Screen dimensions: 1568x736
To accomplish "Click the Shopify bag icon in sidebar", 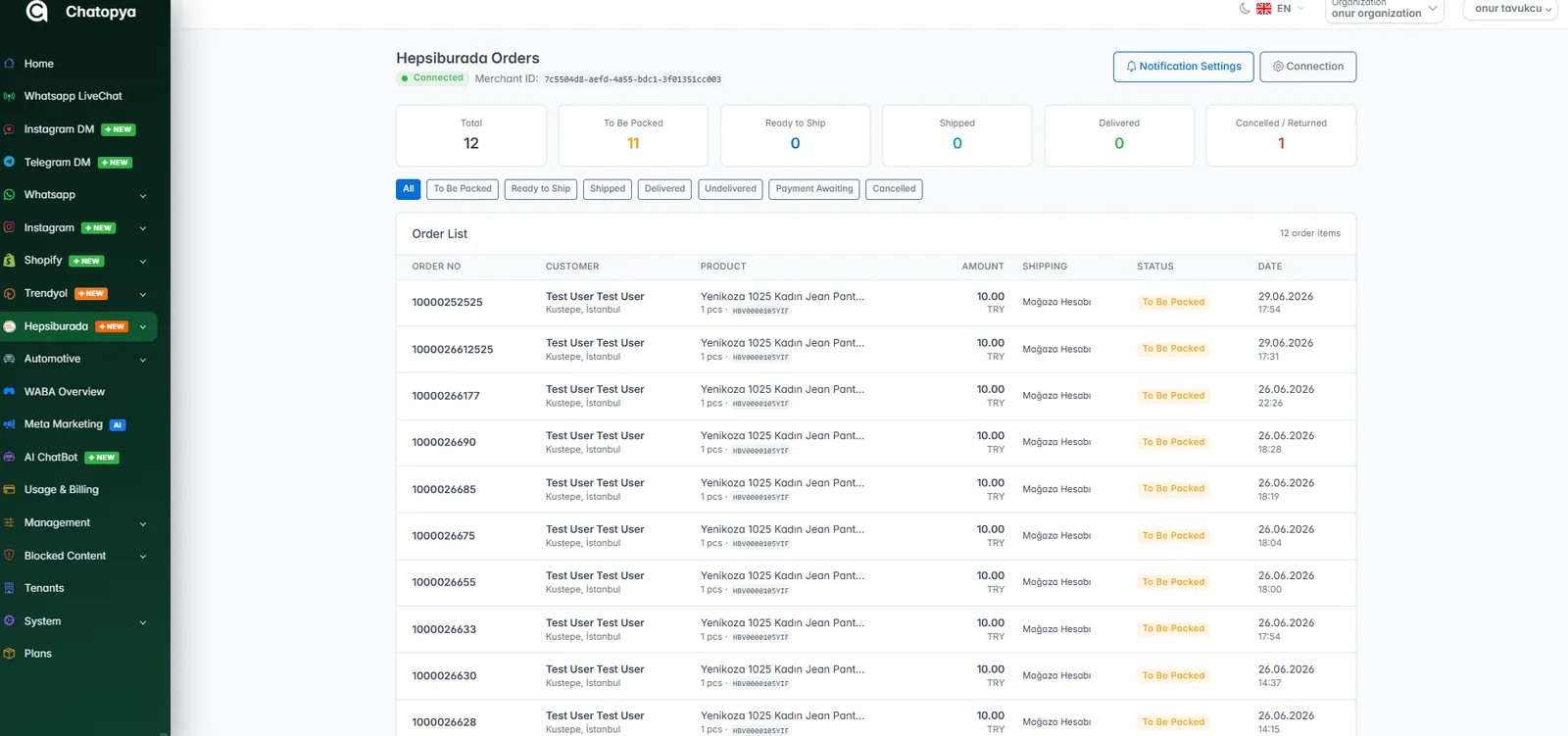I will [x=9, y=261].
